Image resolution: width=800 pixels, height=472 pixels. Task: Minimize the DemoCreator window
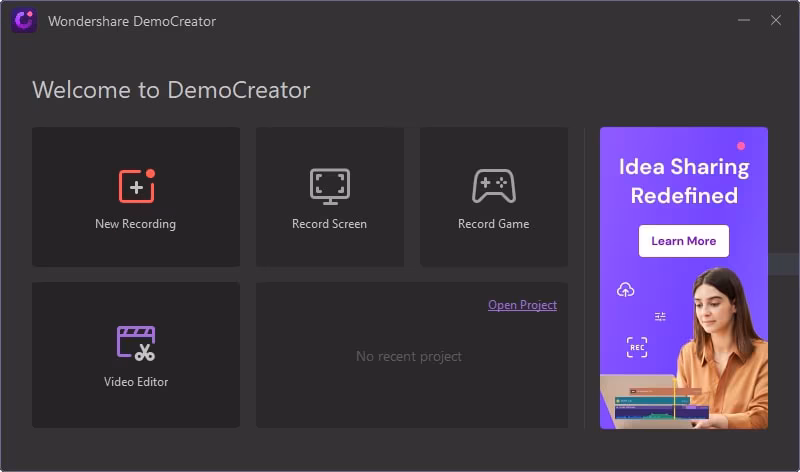[744, 20]
